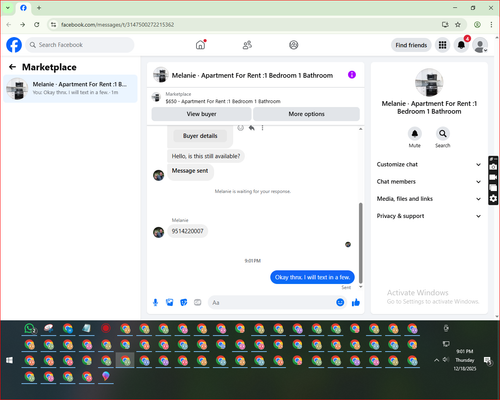Viewport: 500px width, 400px height.
Task: Click the purple conversation information icon
Action: pos(352,75)
